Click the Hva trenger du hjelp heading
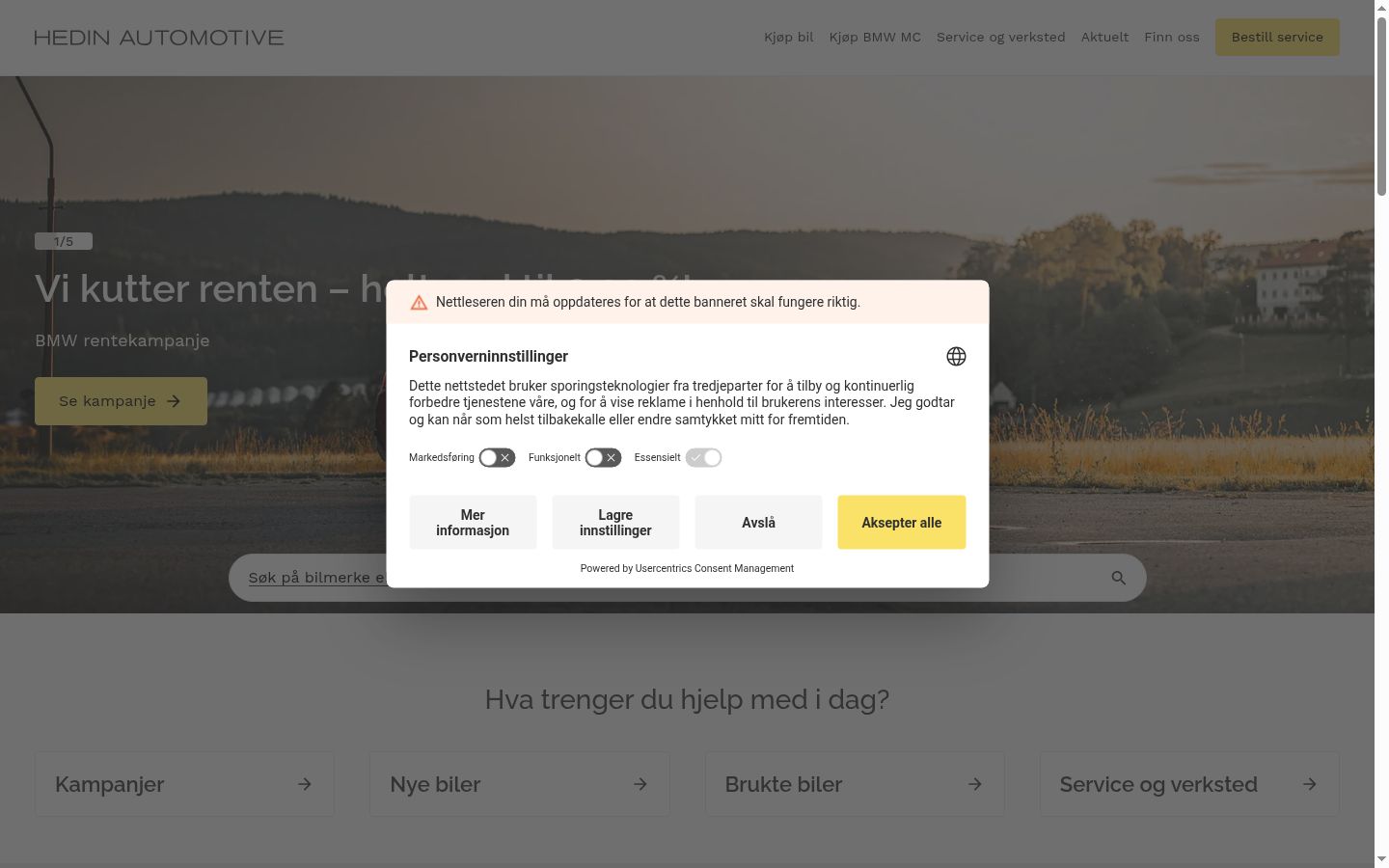Screen dimensions: 1389x868 (687, 699)
